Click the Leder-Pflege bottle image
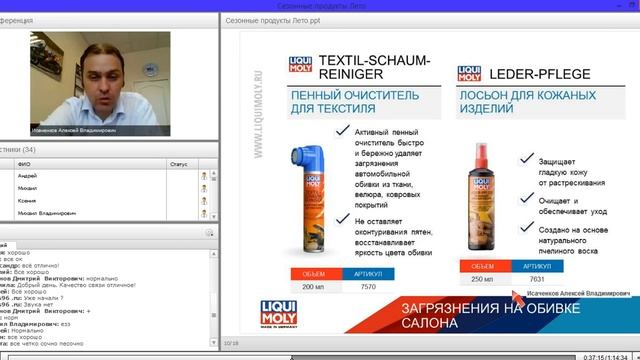 pos(482,197)
